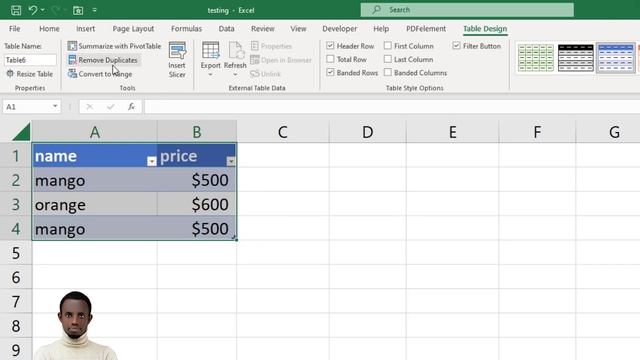The height and width of the screenshot is (360, 640).
Task: Click Remove Duplicates button
Action: coord(104,60)
